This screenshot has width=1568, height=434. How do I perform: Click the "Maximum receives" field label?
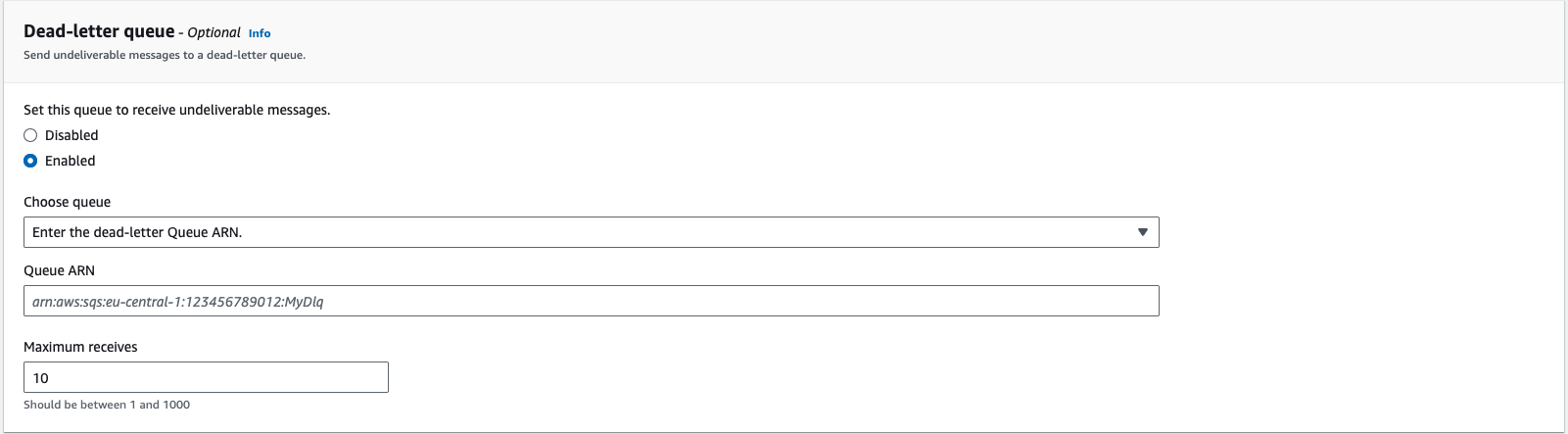click(80, 347)
